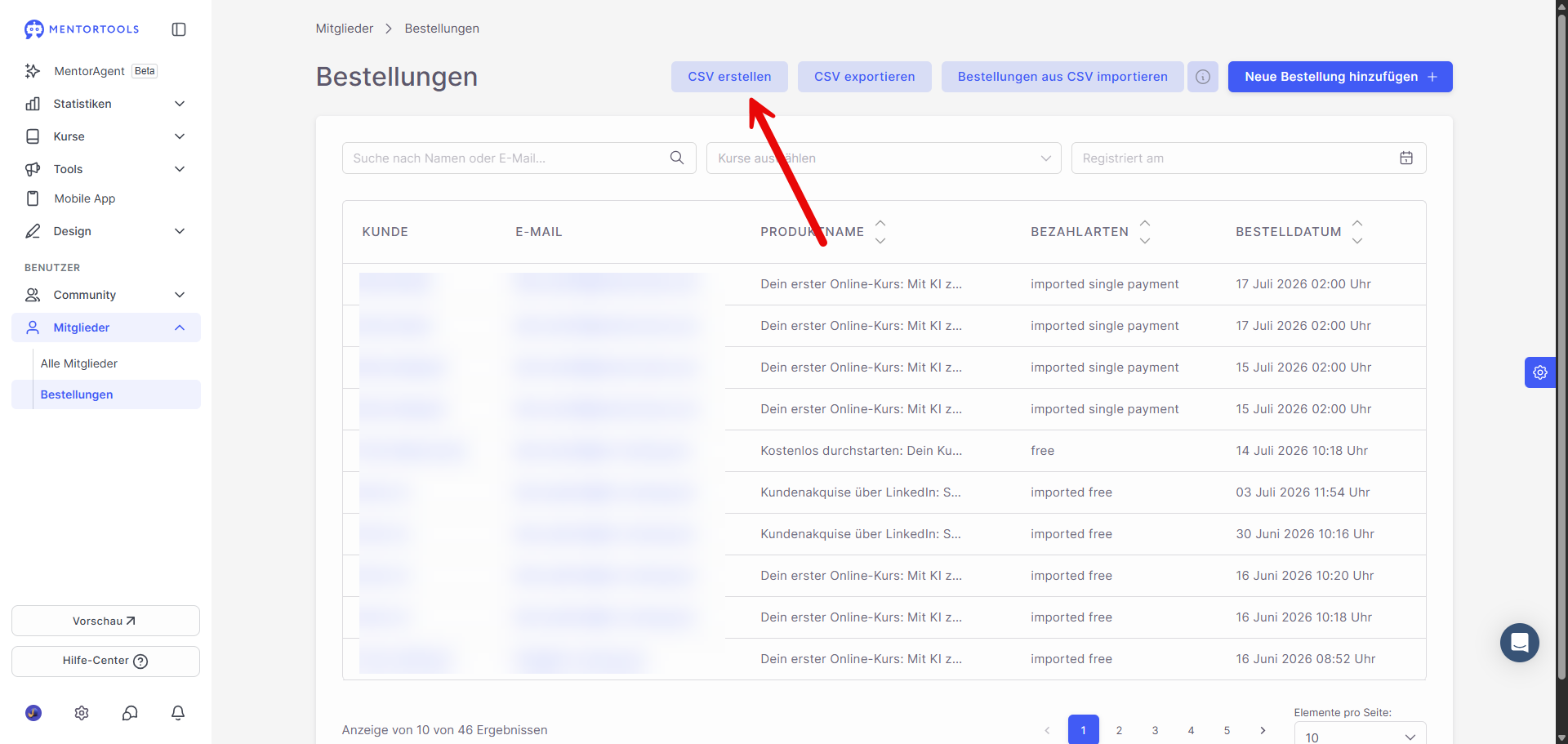The image size is (1568, 744).
Task: Go to pagination page 4
Action: (x=1192, y=730)
